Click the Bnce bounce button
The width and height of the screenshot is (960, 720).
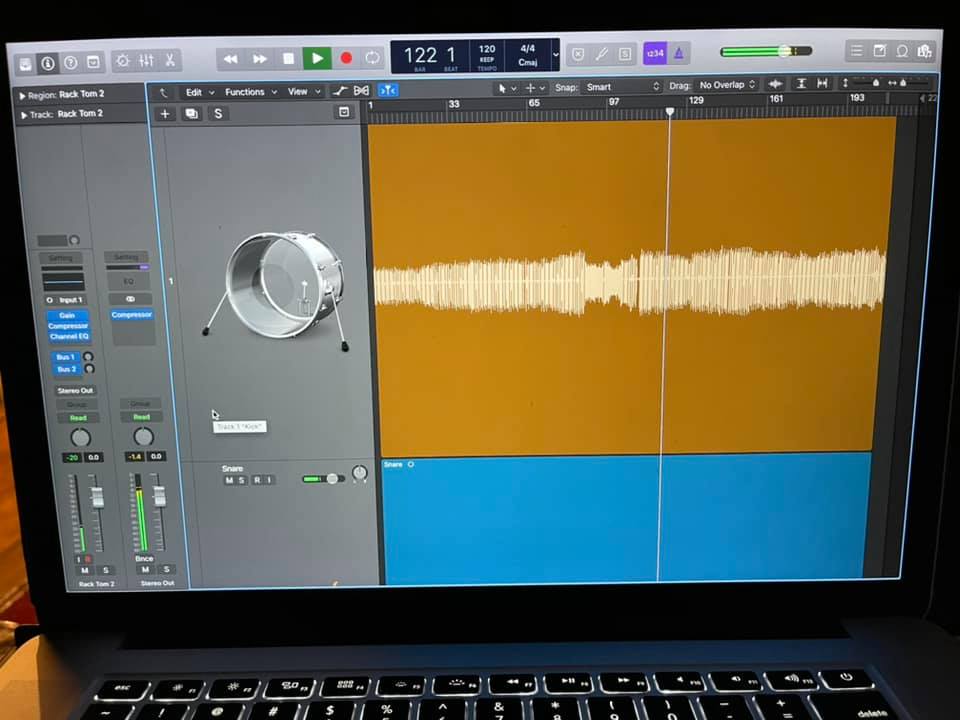click(x=144, y=558)
